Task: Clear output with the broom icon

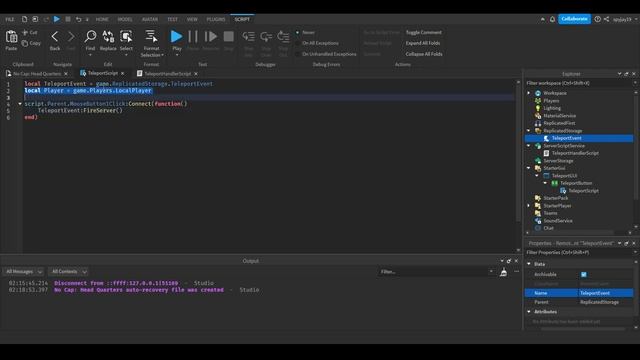Action: tap(504, 272)
